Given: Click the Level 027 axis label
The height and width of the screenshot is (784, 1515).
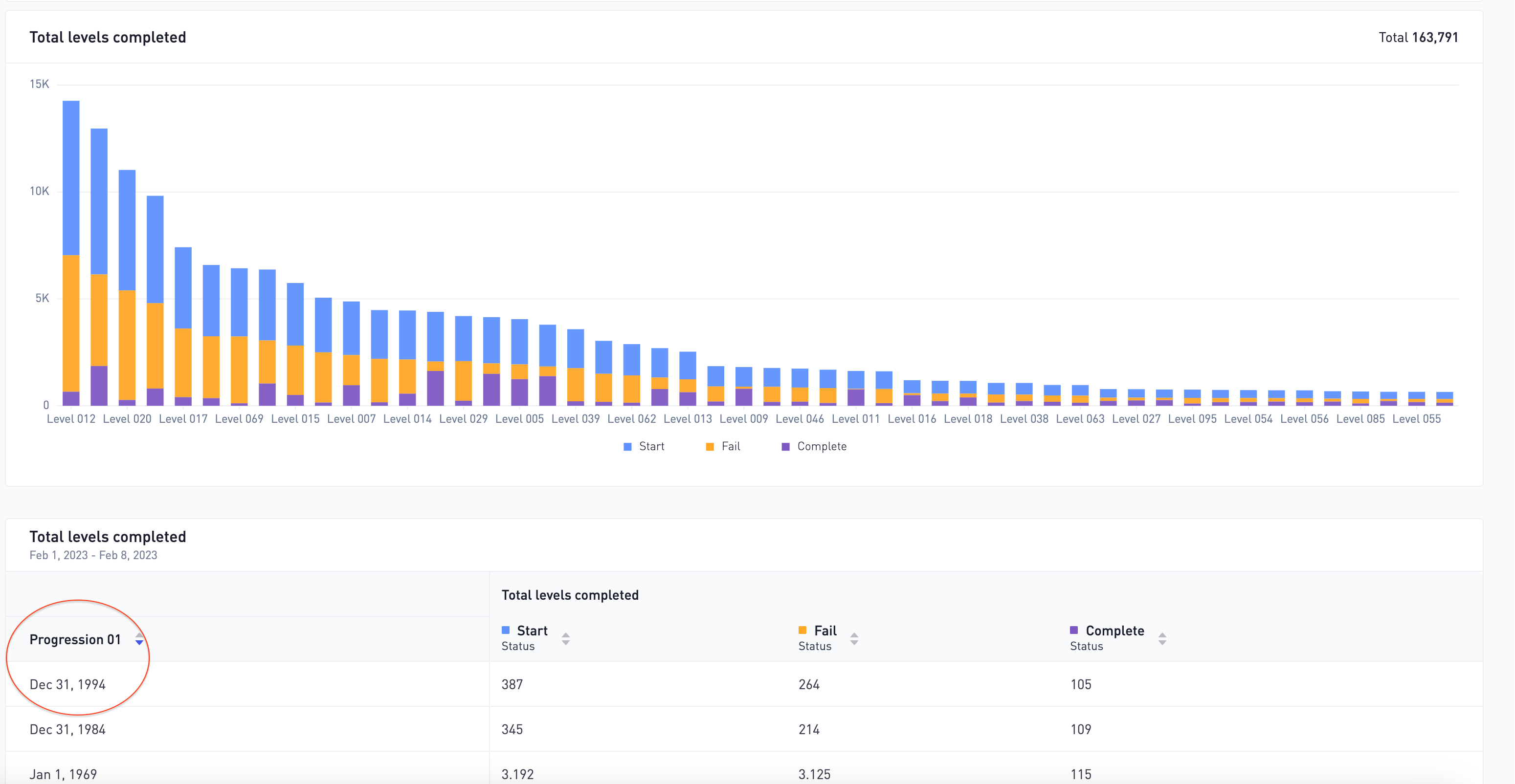Looking at the screenshot, I should [x=1136, y=419].
